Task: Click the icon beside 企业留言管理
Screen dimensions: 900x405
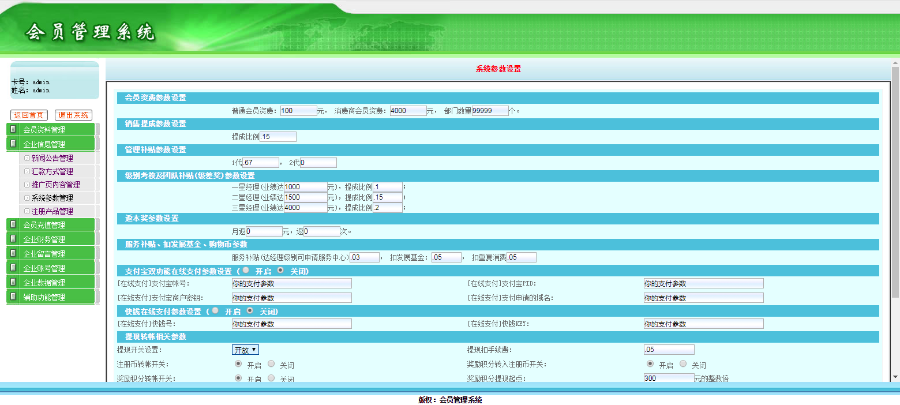Action: tap(13, 253)
